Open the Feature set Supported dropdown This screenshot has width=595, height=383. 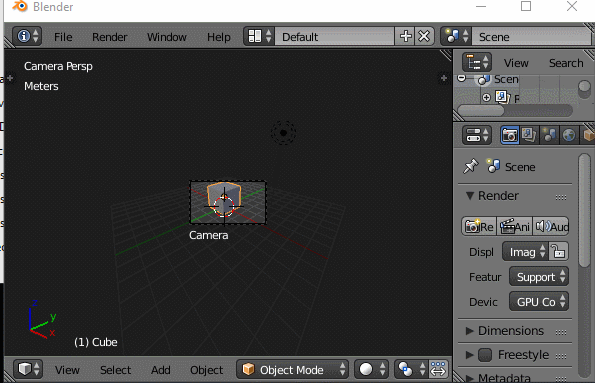click(x=539, y=277)
